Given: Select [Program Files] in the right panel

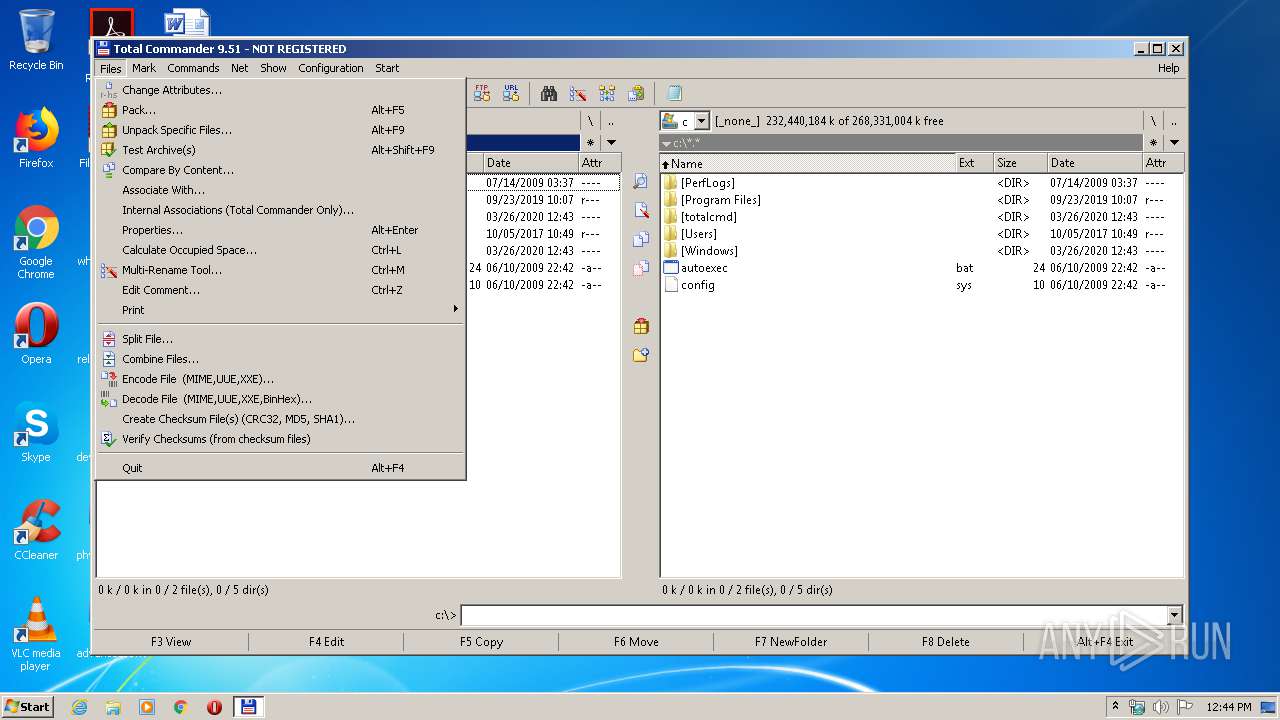Looking at the screenshot, I should [721, 200].
